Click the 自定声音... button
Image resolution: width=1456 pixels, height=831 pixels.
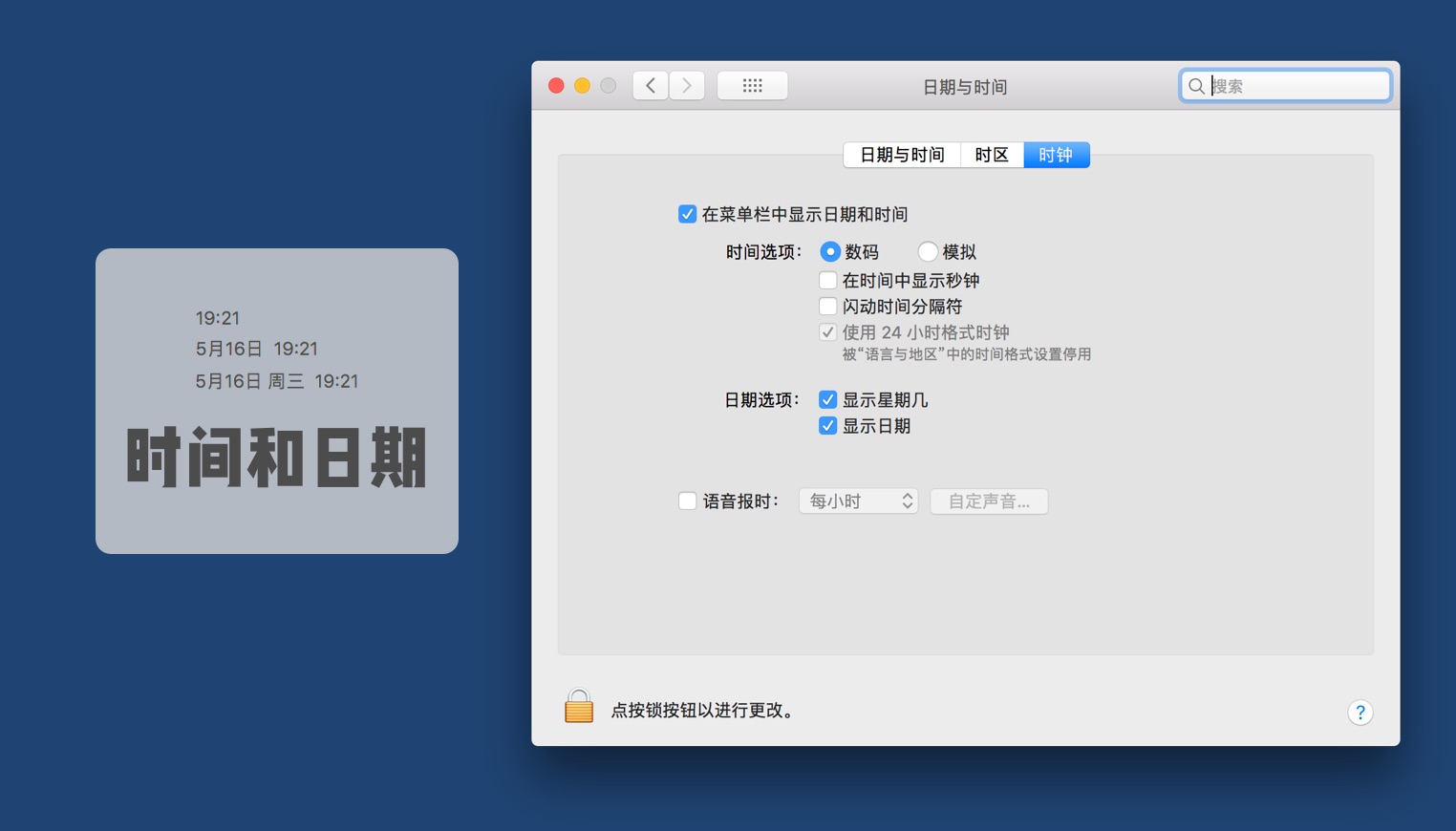989,501
